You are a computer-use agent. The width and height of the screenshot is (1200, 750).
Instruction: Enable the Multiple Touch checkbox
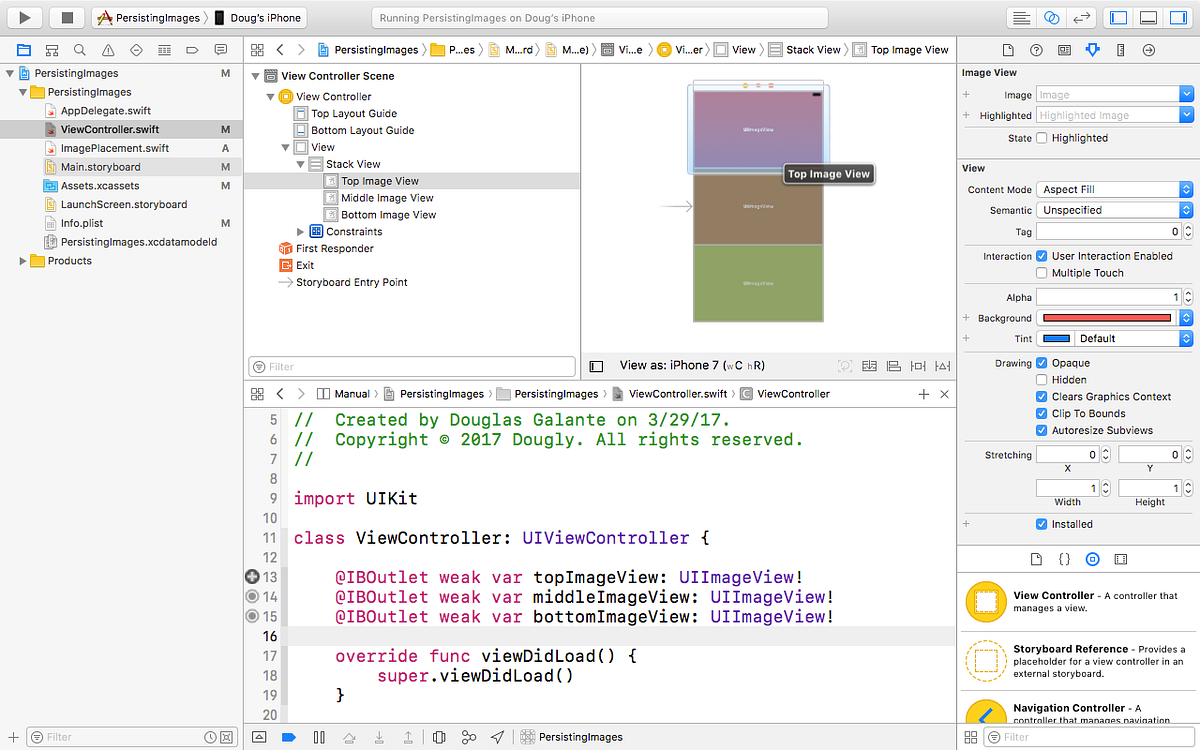pyautogui.click(x=1040, y=272)
